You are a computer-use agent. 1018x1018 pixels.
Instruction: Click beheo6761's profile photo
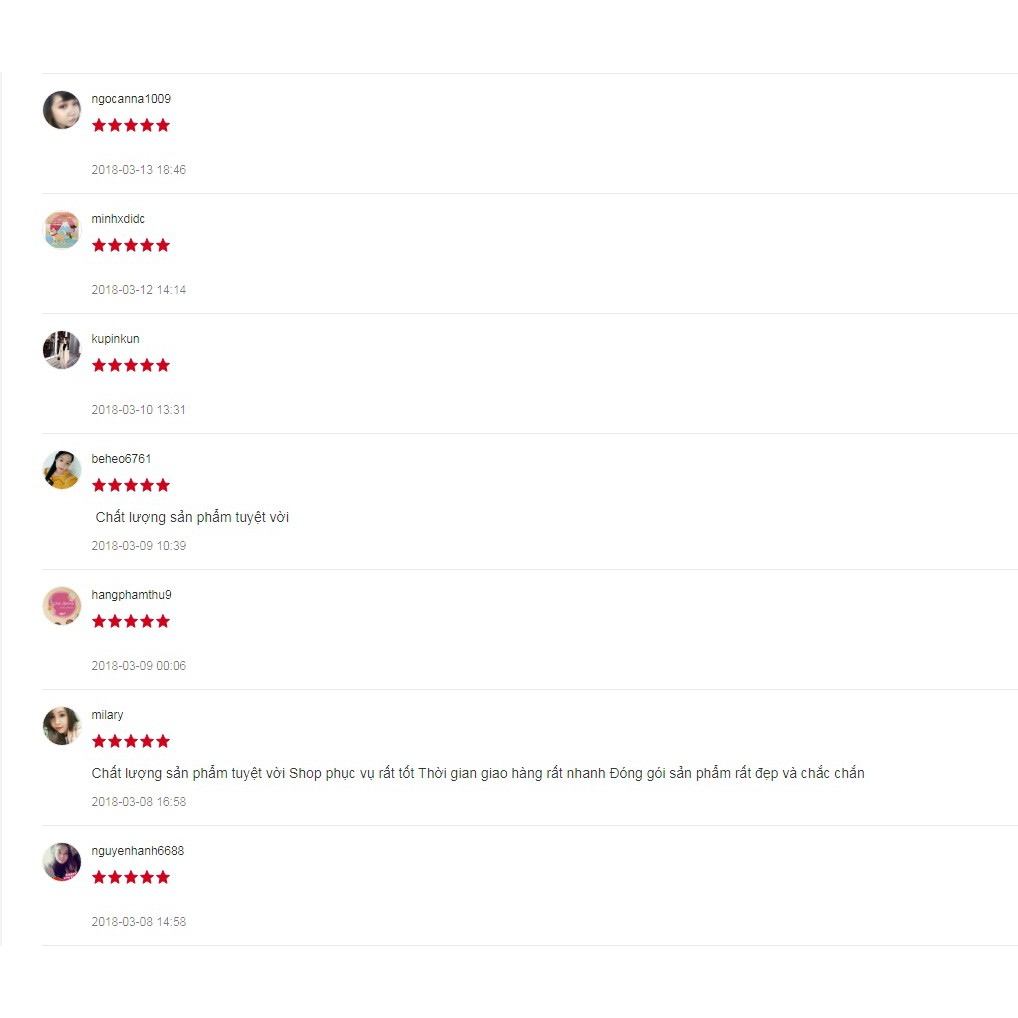62,470
